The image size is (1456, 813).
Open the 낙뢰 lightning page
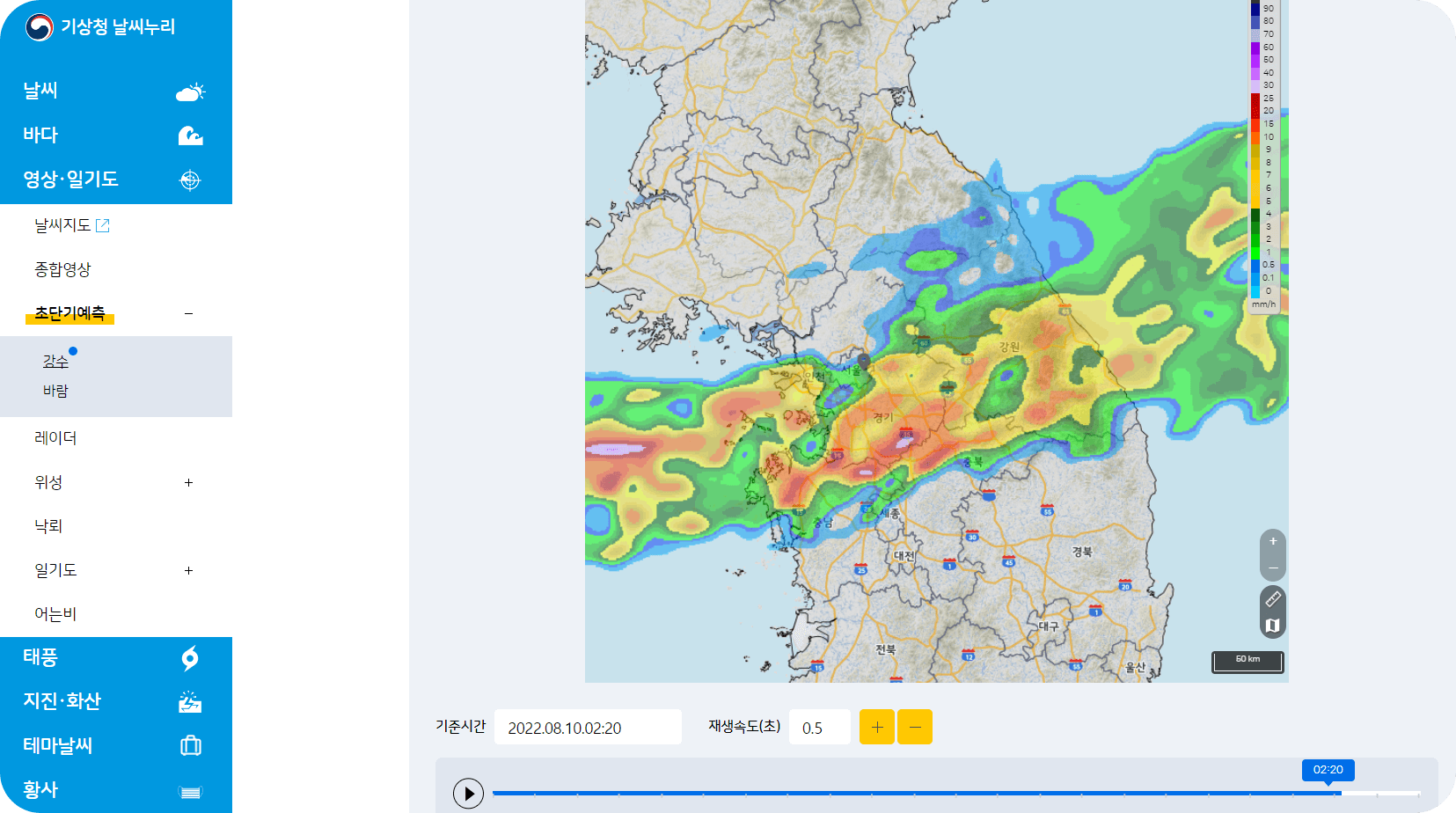(x=48, y=526)
